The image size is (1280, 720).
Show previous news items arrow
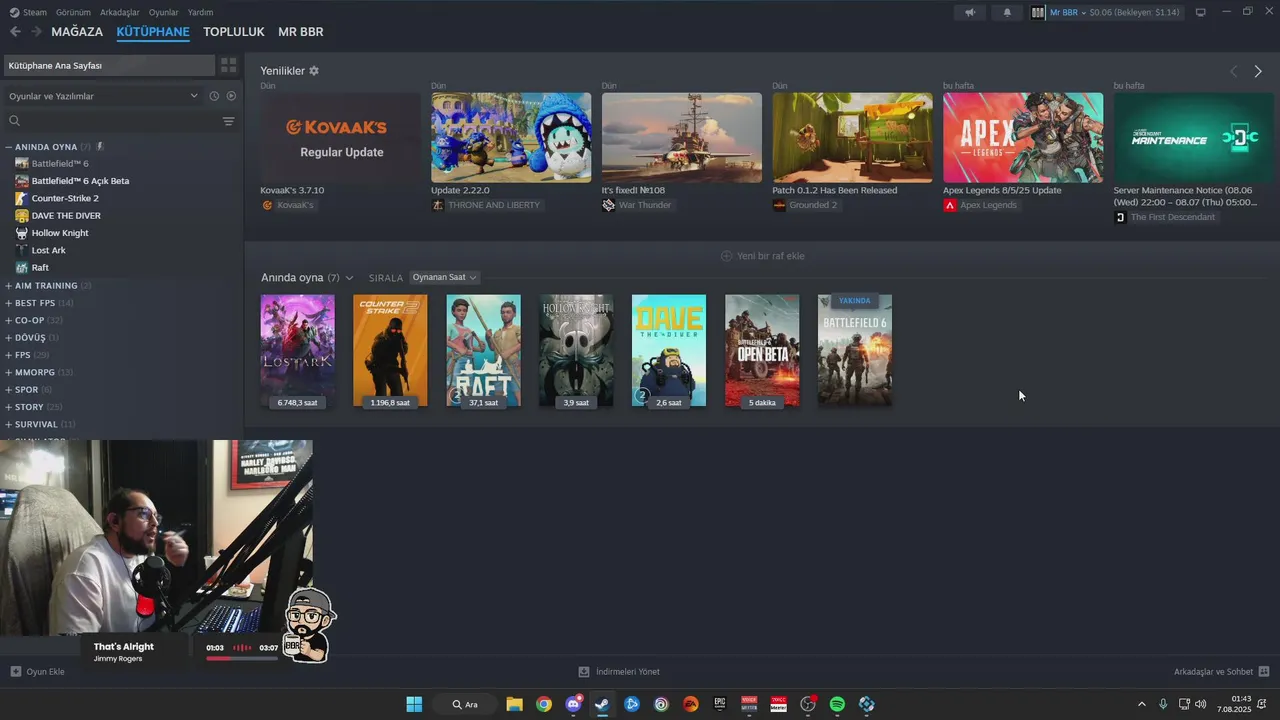coord(1233,71)
